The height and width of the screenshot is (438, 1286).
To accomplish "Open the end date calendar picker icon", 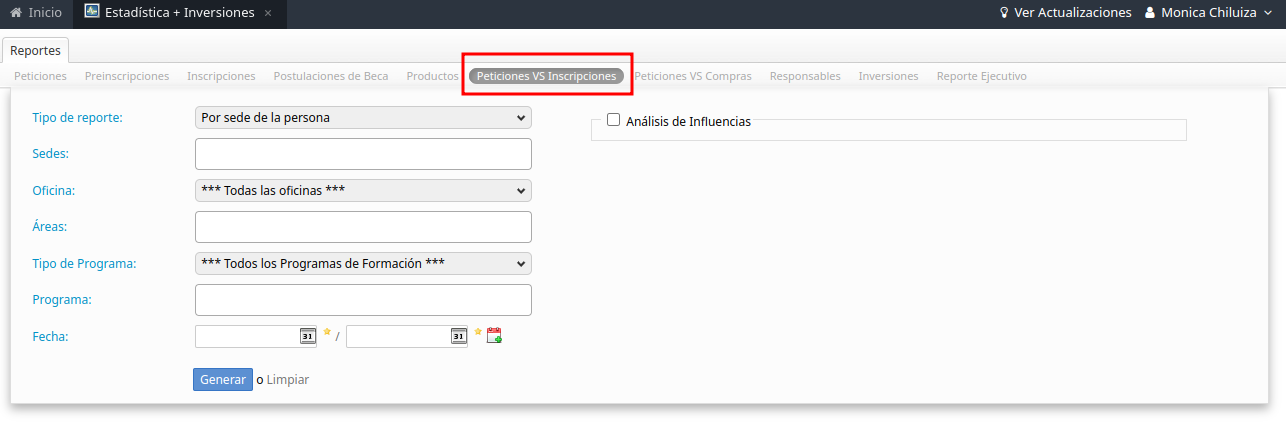I will [x=458, y=337].
